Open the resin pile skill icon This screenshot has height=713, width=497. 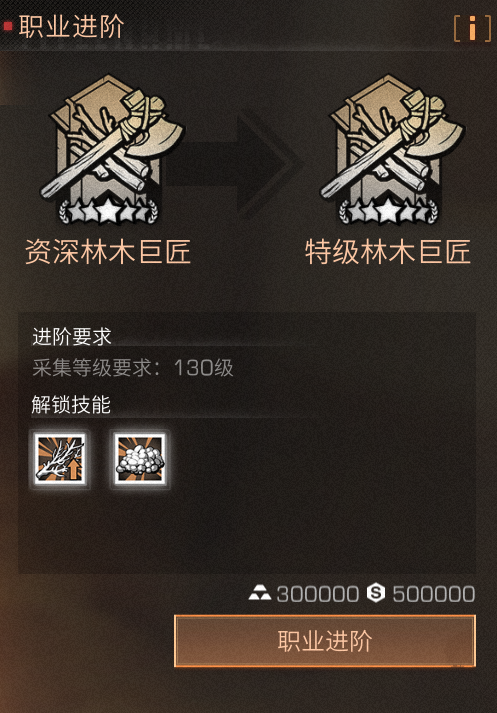click(140, 459)
